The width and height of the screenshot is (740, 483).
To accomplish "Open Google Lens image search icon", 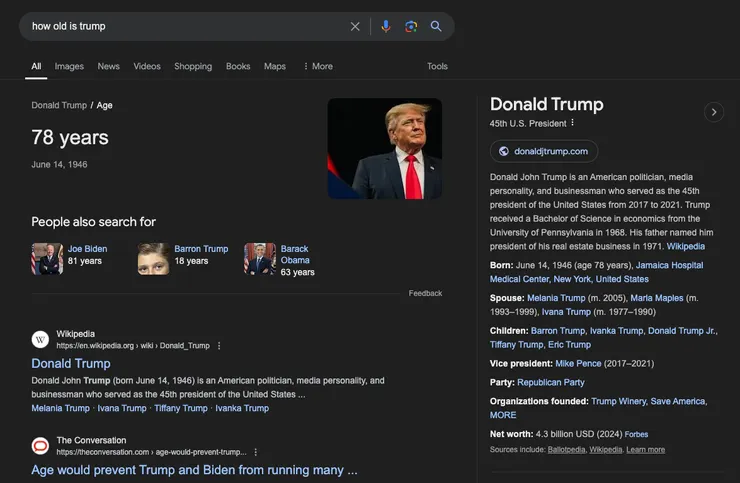I will pos(411,26).
